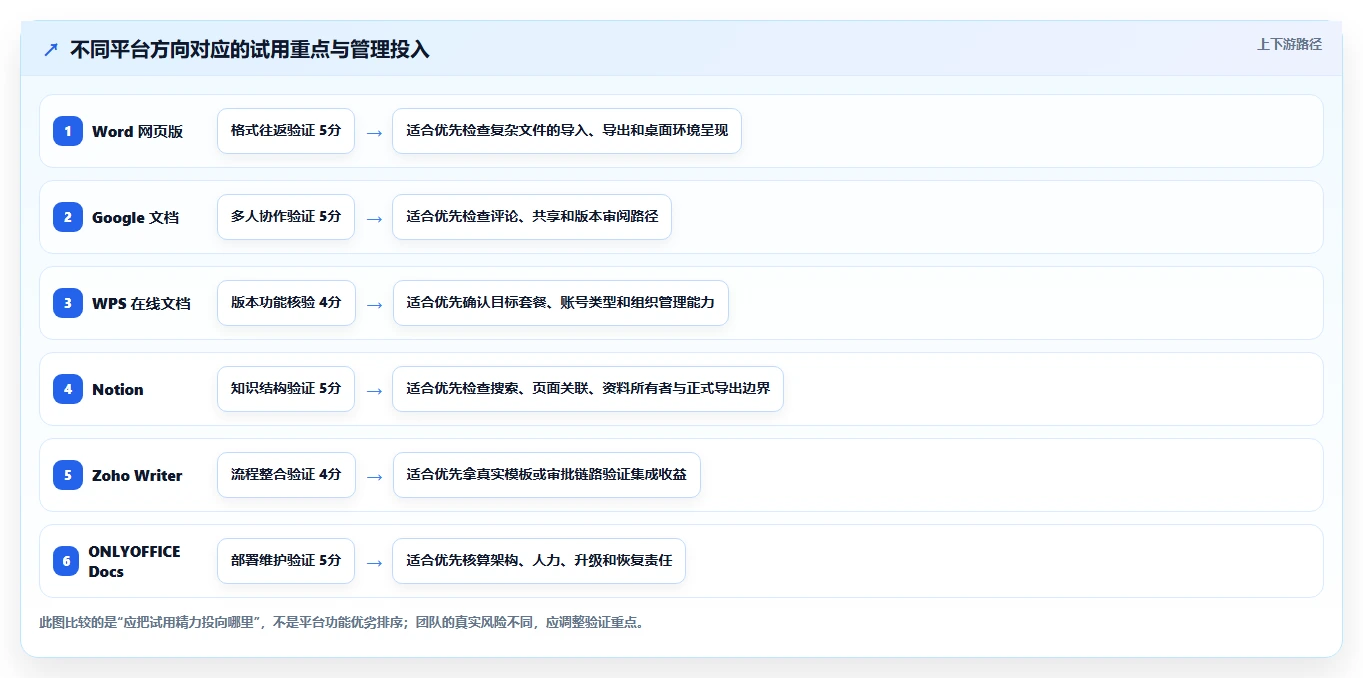Click the Zoho Writer platform name

tap(137, 475)
